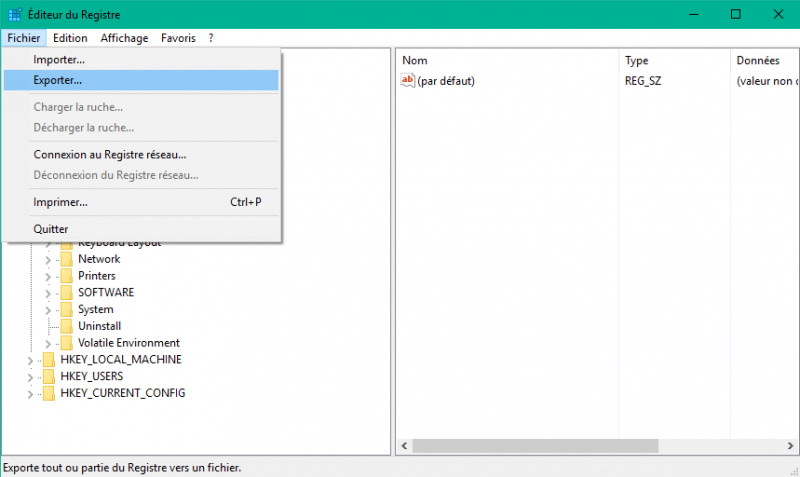Select HKEY_CURRENT_CONFIG in the tree

(x=122, y=393)
